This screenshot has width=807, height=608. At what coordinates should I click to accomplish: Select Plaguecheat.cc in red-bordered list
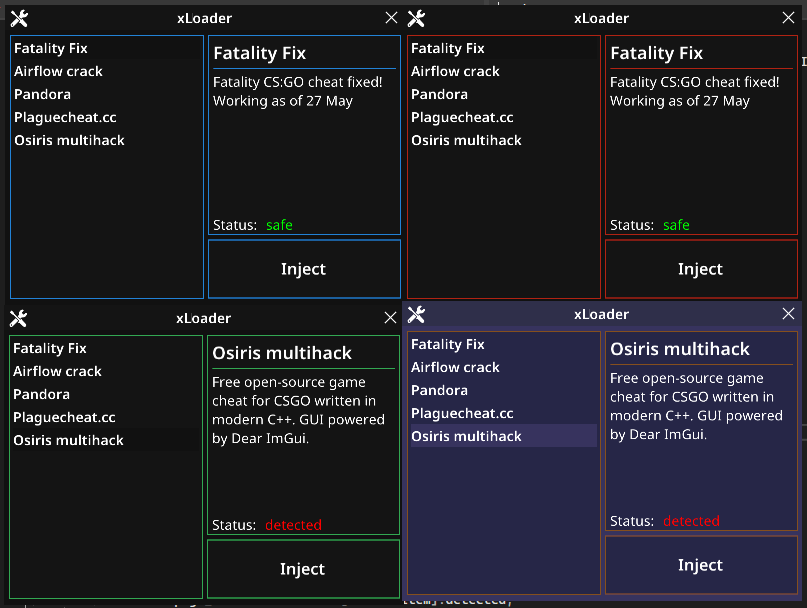(503, 117)
